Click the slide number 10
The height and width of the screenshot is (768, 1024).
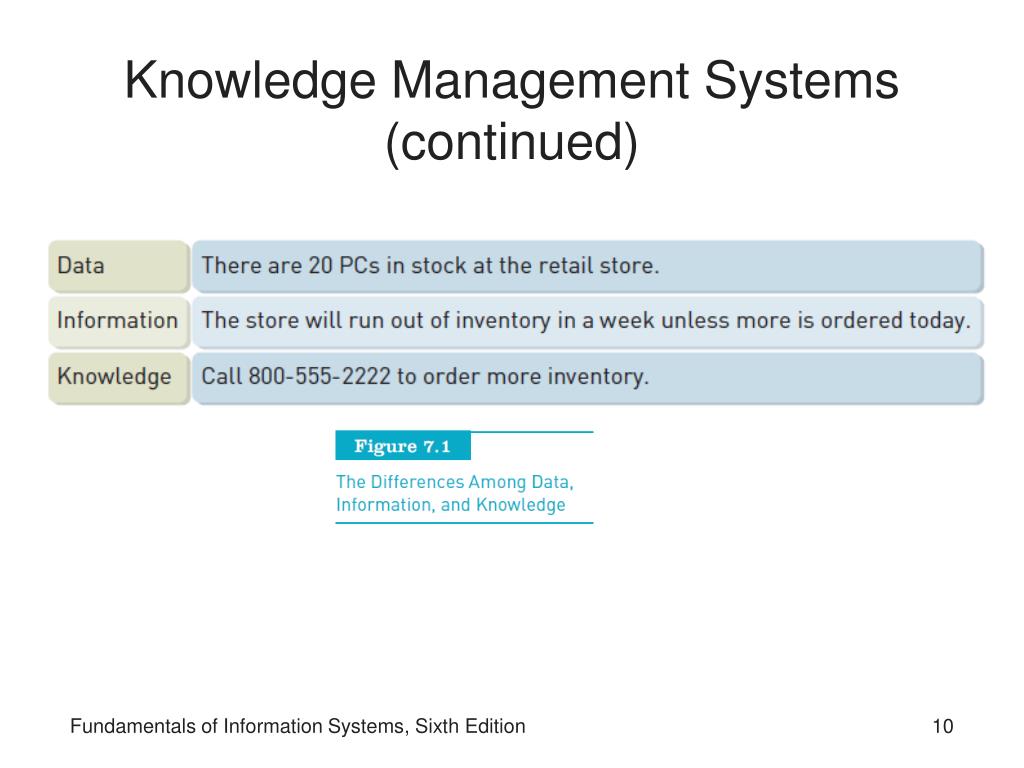click(x=942, y=726)
